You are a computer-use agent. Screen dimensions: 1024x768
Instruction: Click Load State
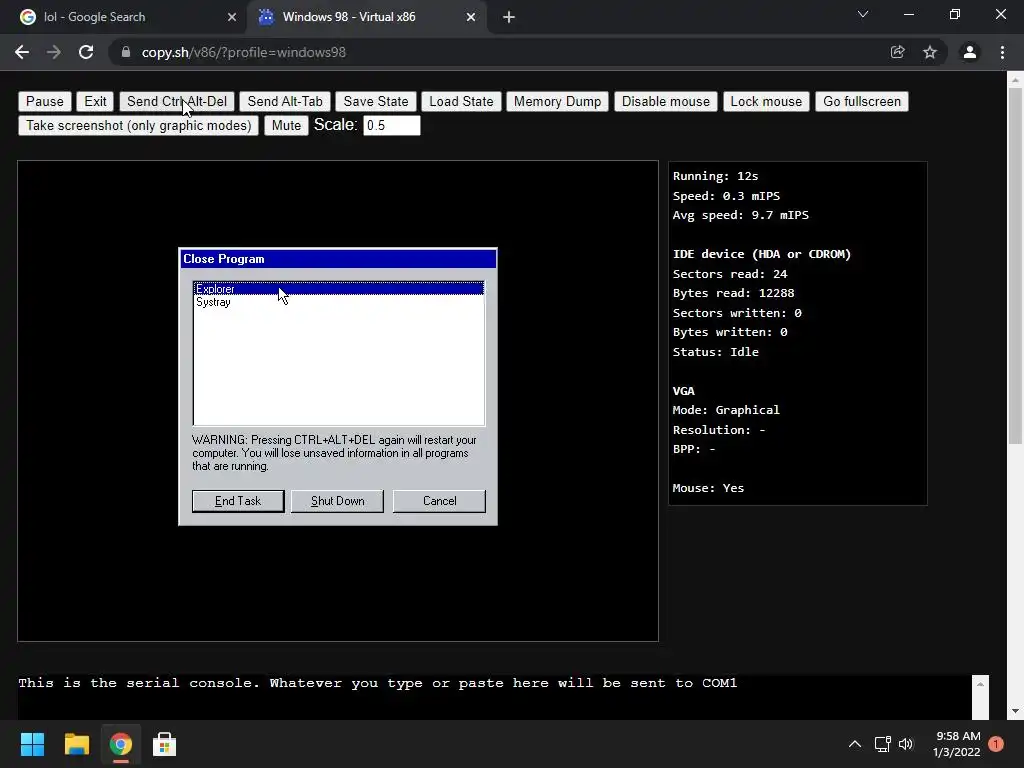[461, 101]
